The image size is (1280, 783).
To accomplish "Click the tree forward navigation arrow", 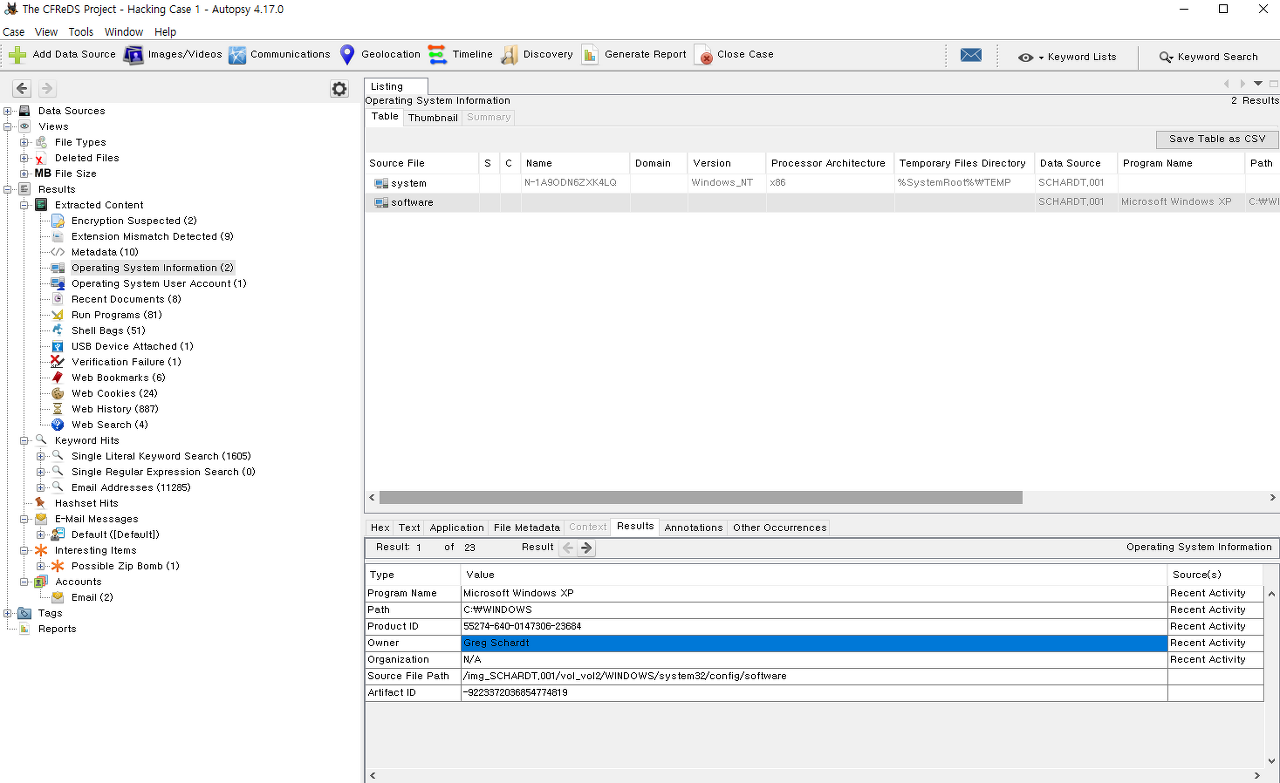I will click(x=46, y=89).
